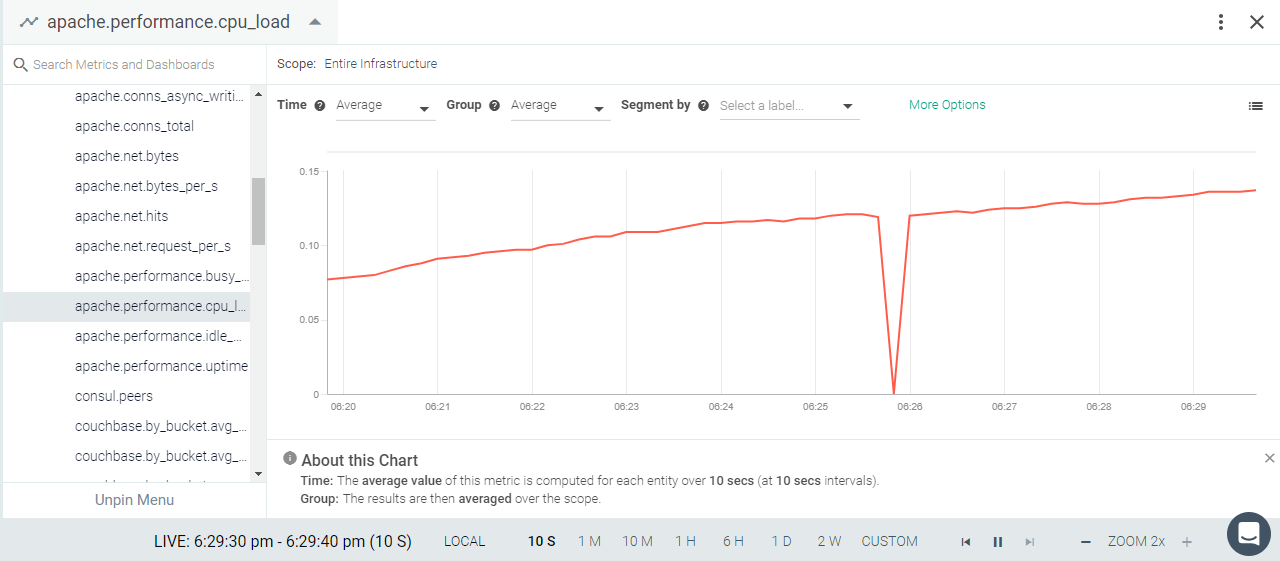This screenshot has height=561, width=1280.
Task: Close the metric explorer panel
Action: point(1257,22)
